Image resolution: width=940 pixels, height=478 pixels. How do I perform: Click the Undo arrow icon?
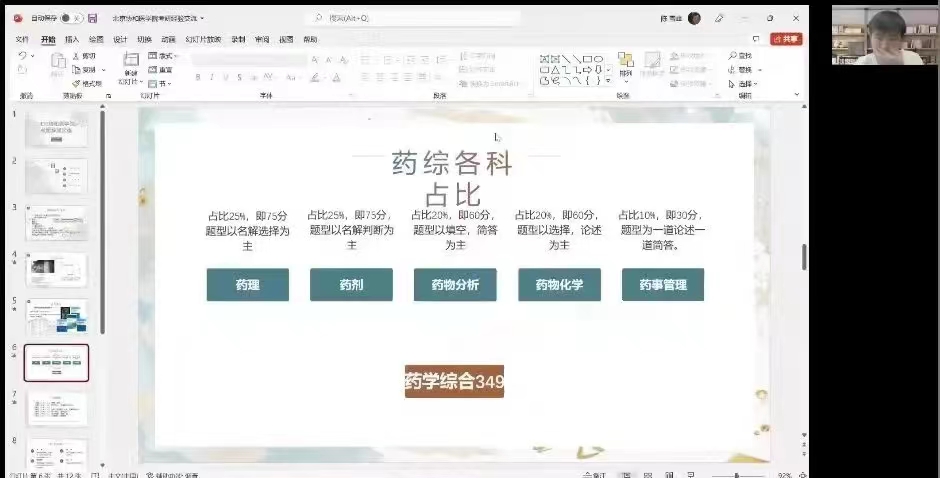(x=22, y=56)
